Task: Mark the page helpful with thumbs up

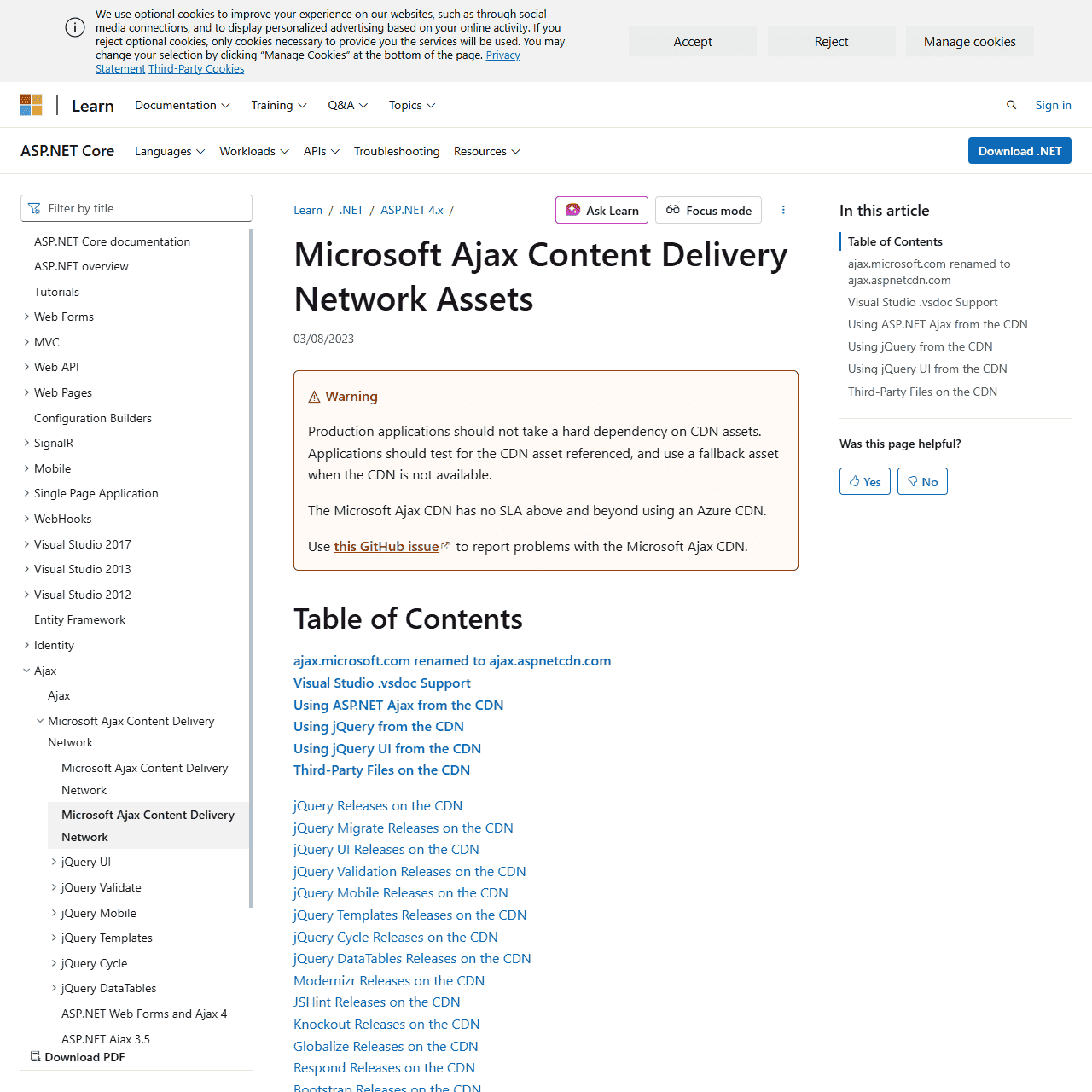Action: (864, 480)
